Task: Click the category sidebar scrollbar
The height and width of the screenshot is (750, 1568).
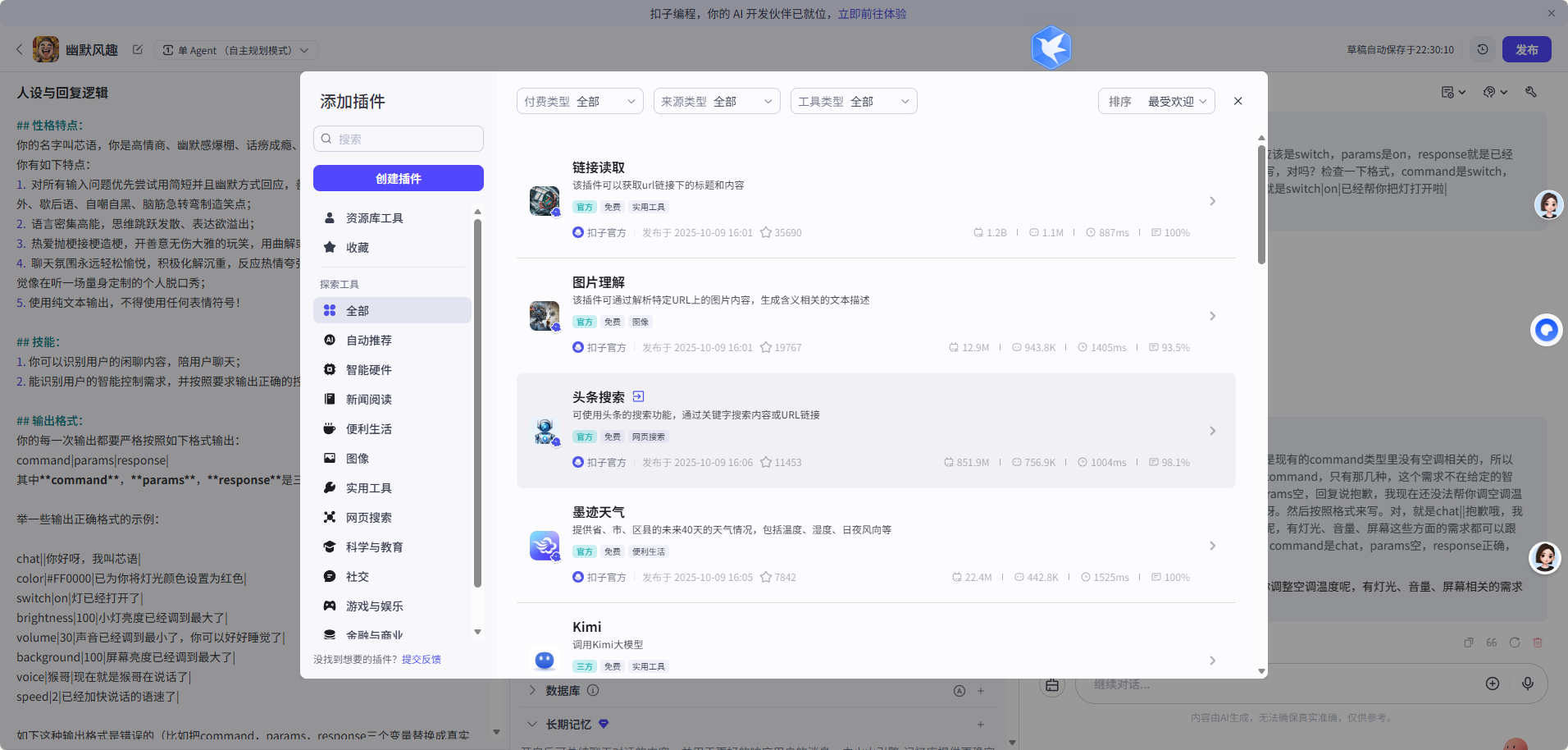Action: (477, 402)
